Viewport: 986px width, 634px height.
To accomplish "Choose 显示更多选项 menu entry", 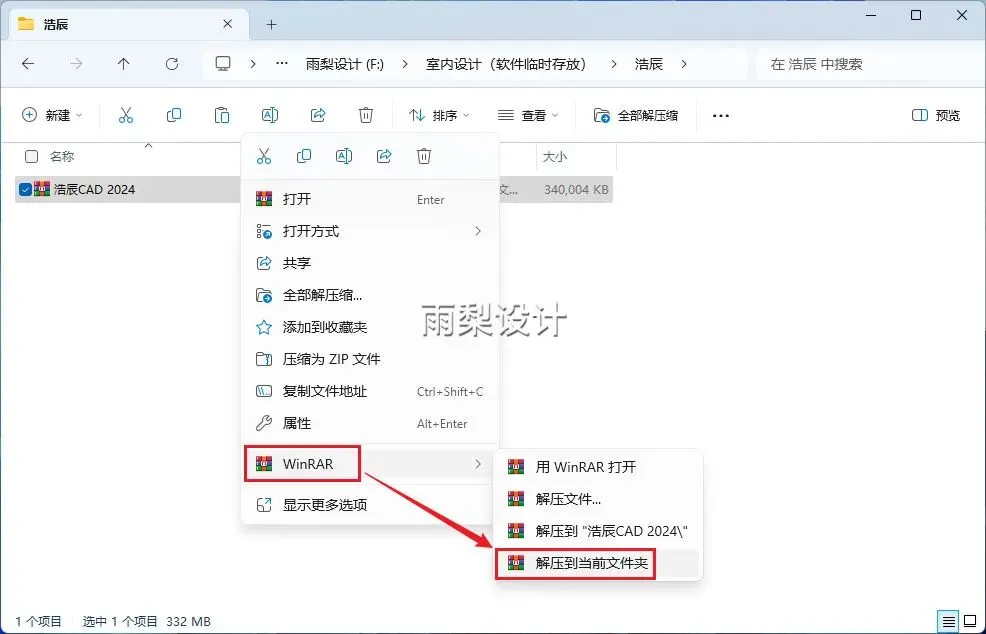I will coord(370,504).
